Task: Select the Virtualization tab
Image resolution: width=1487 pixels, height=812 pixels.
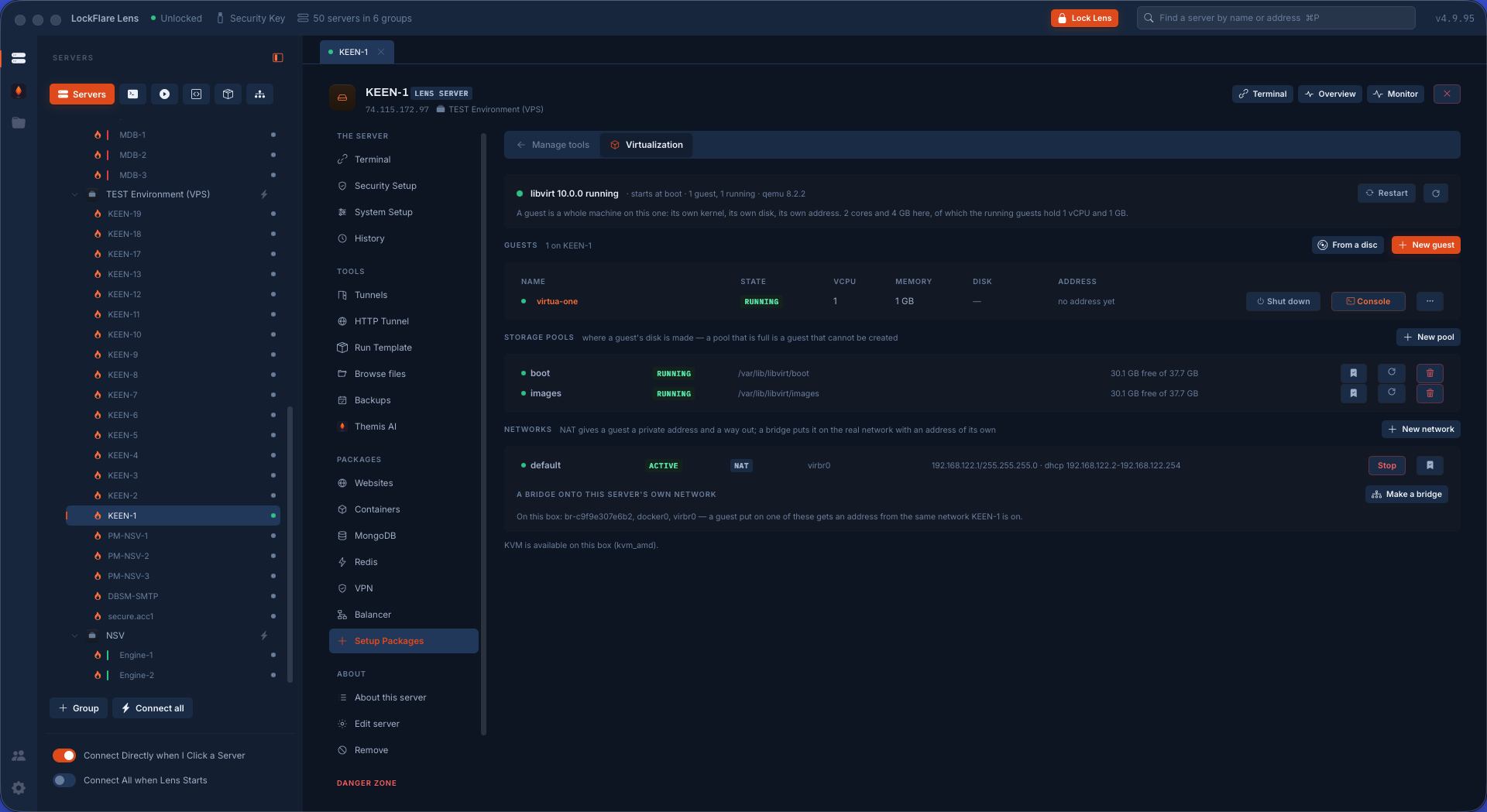Action: 647,145
